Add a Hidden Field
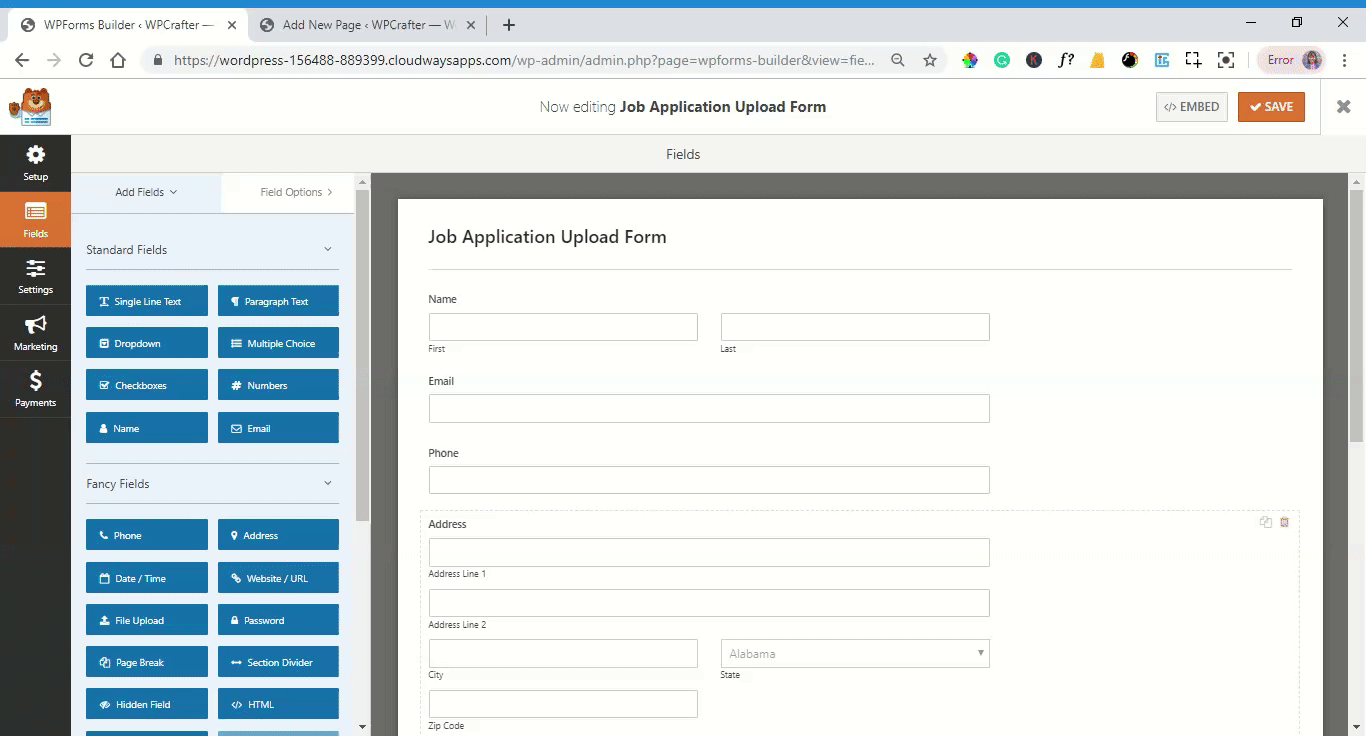 (147, 704)
